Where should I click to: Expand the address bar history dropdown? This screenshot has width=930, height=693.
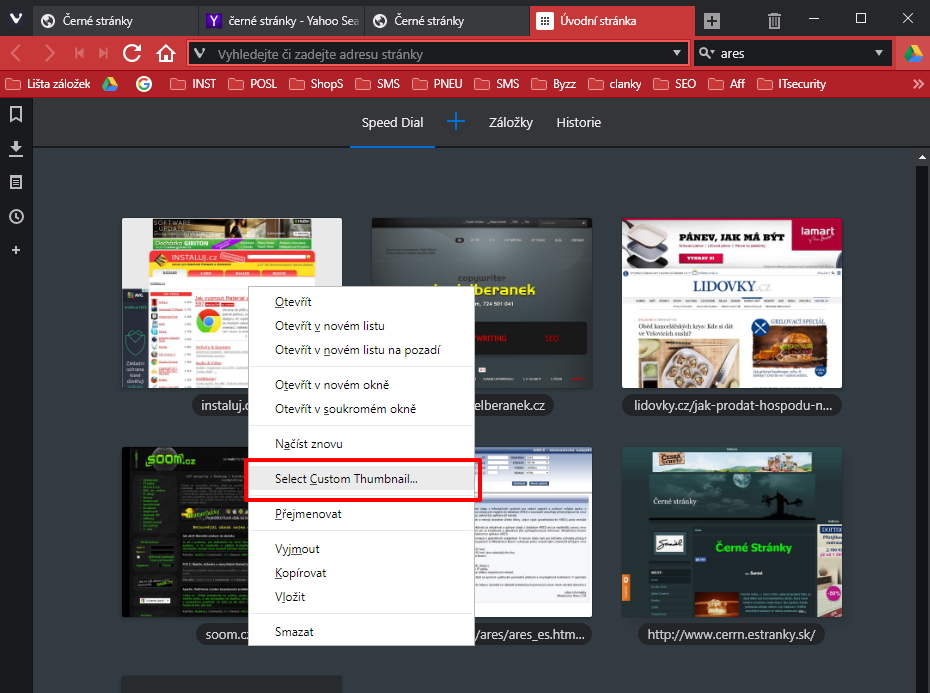coord(677,53)
